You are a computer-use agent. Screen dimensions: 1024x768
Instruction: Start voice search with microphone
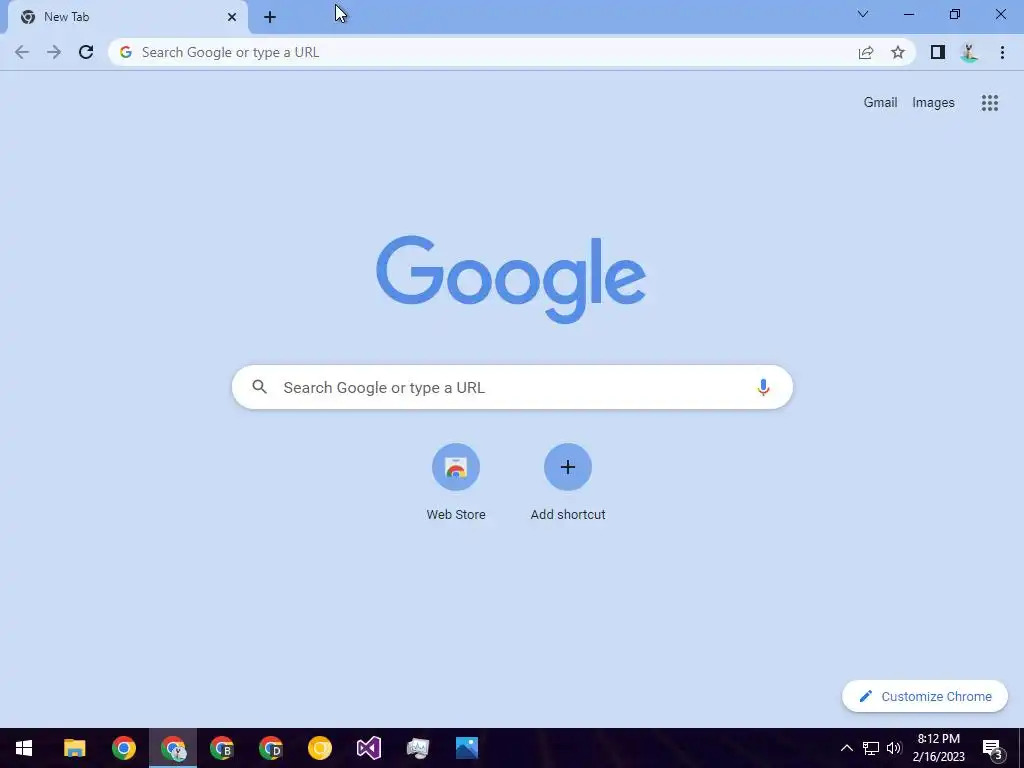[x=763, y=387]
